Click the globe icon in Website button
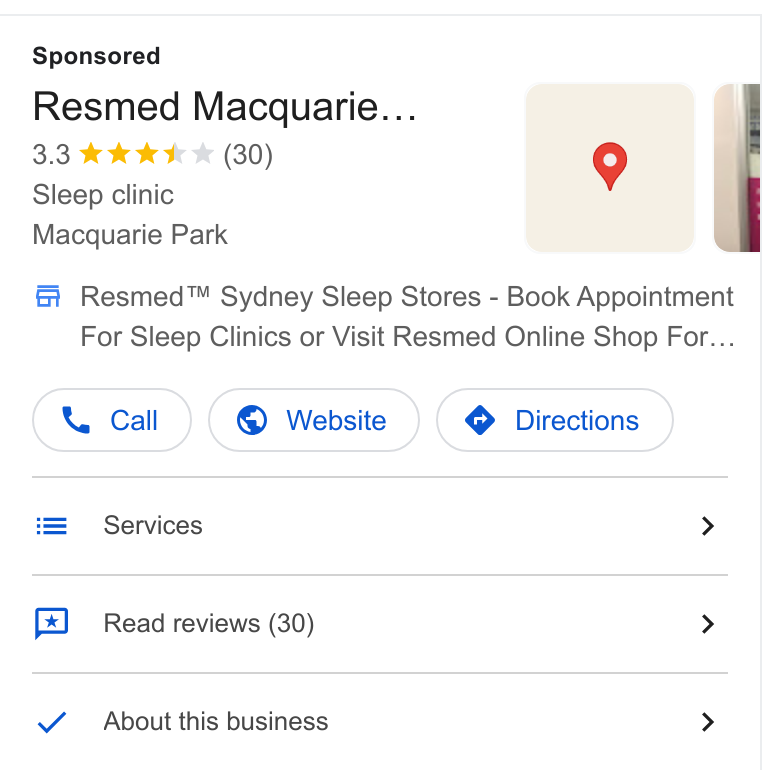Image resolution: width=776 pixels, height=770 pixels. (252, 420)
